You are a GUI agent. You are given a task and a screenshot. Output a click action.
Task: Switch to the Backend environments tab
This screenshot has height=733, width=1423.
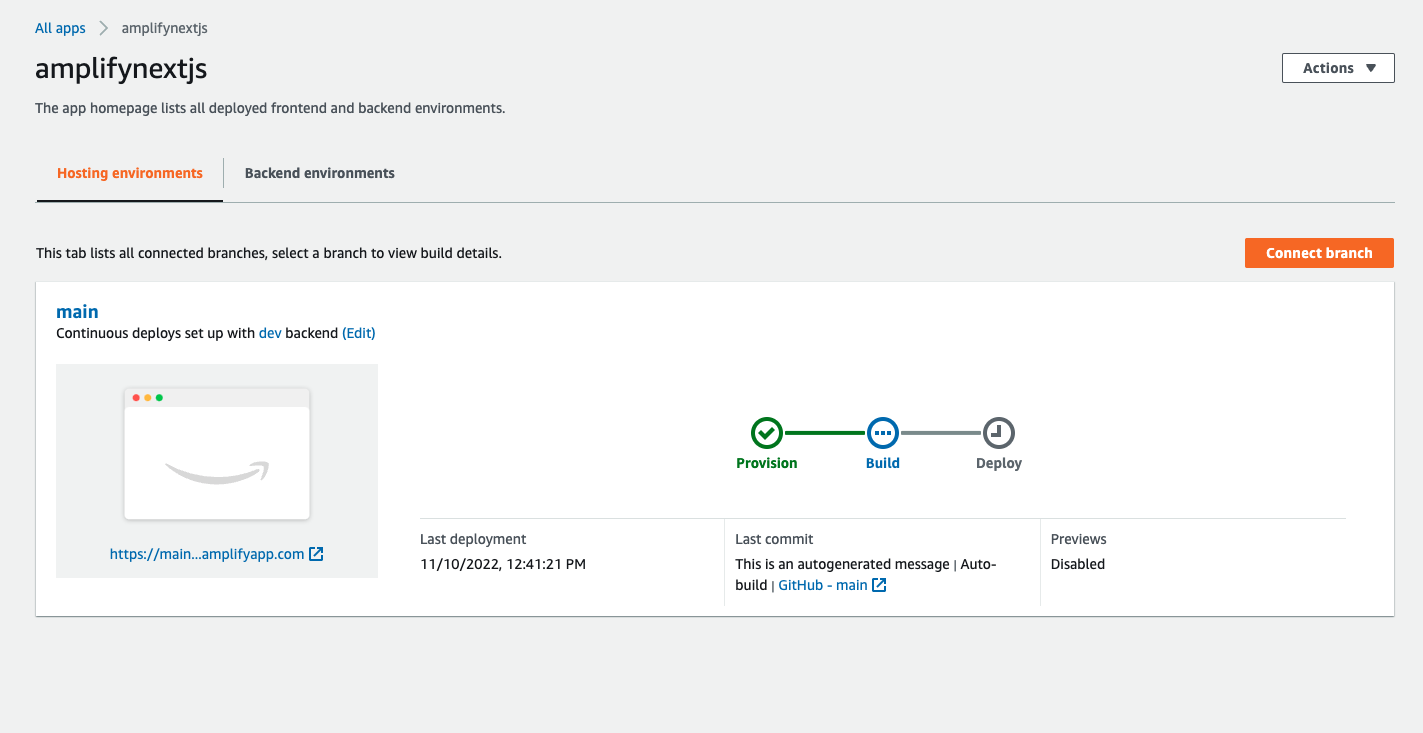click(320, 173)
